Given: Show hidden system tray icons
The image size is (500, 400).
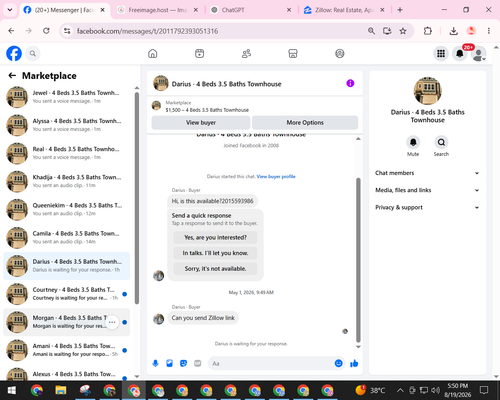Looking at the screenshot, I should (x=400, y=390).
